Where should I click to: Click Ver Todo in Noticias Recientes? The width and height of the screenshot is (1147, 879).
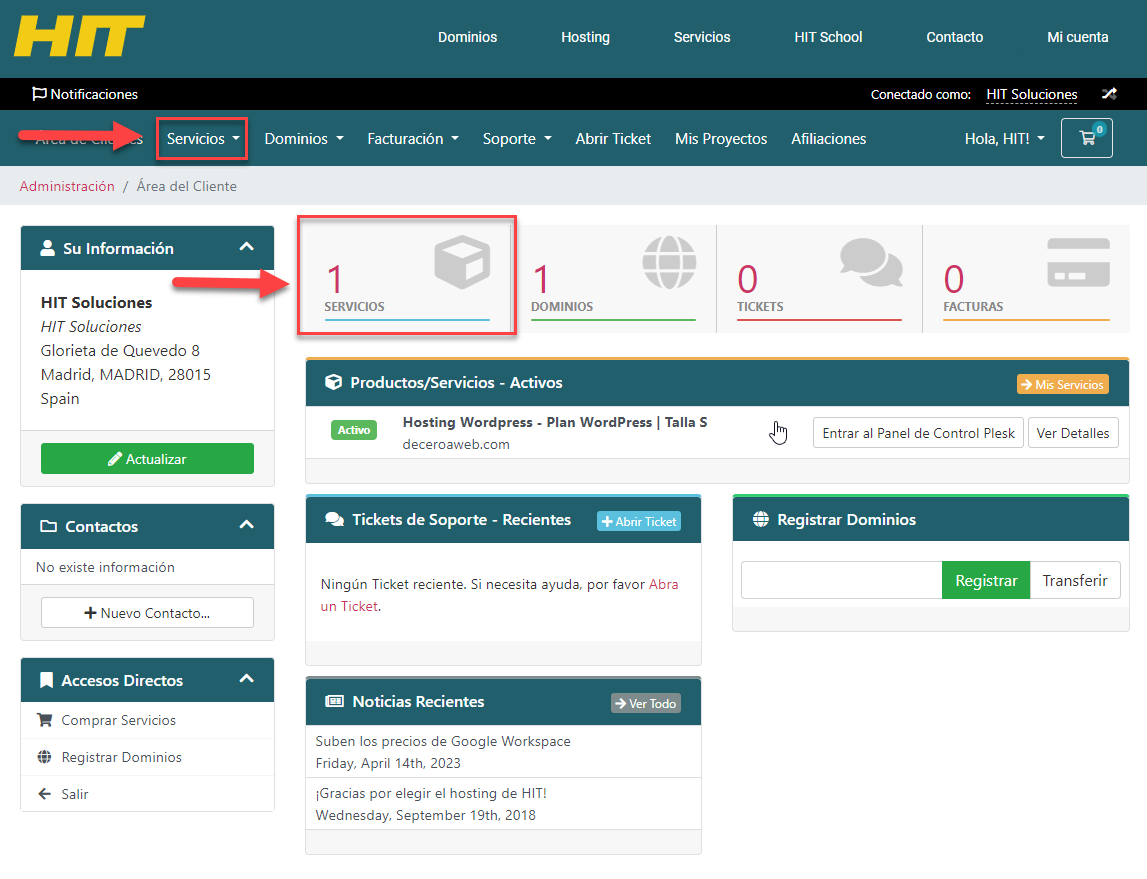pyautogui.click(x=646, y=703)
